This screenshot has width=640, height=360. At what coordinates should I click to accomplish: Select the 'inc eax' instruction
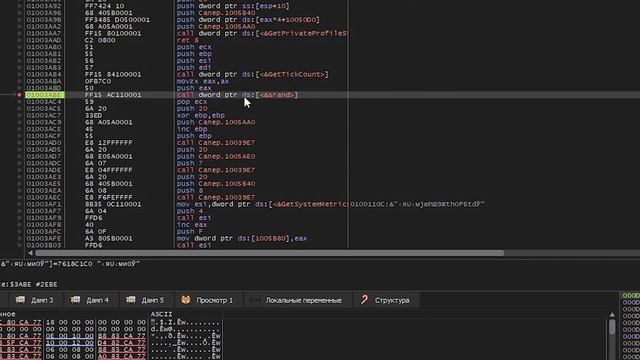pos(192,225)
